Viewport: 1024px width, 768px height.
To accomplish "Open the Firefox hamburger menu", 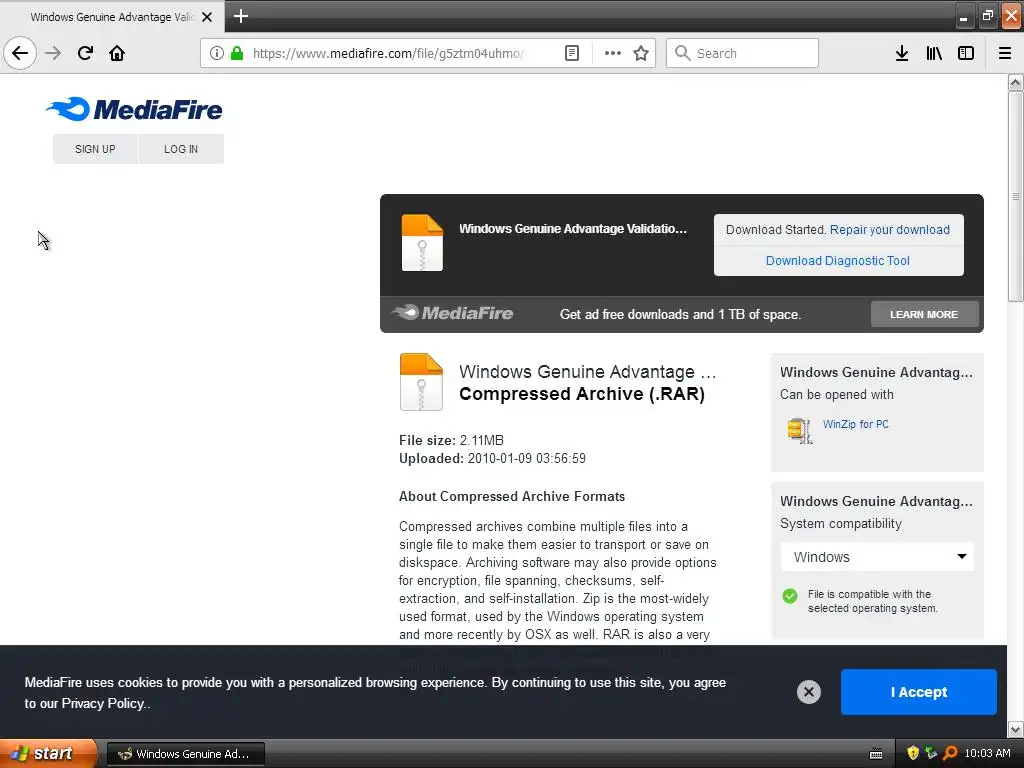I will 1005,53.
